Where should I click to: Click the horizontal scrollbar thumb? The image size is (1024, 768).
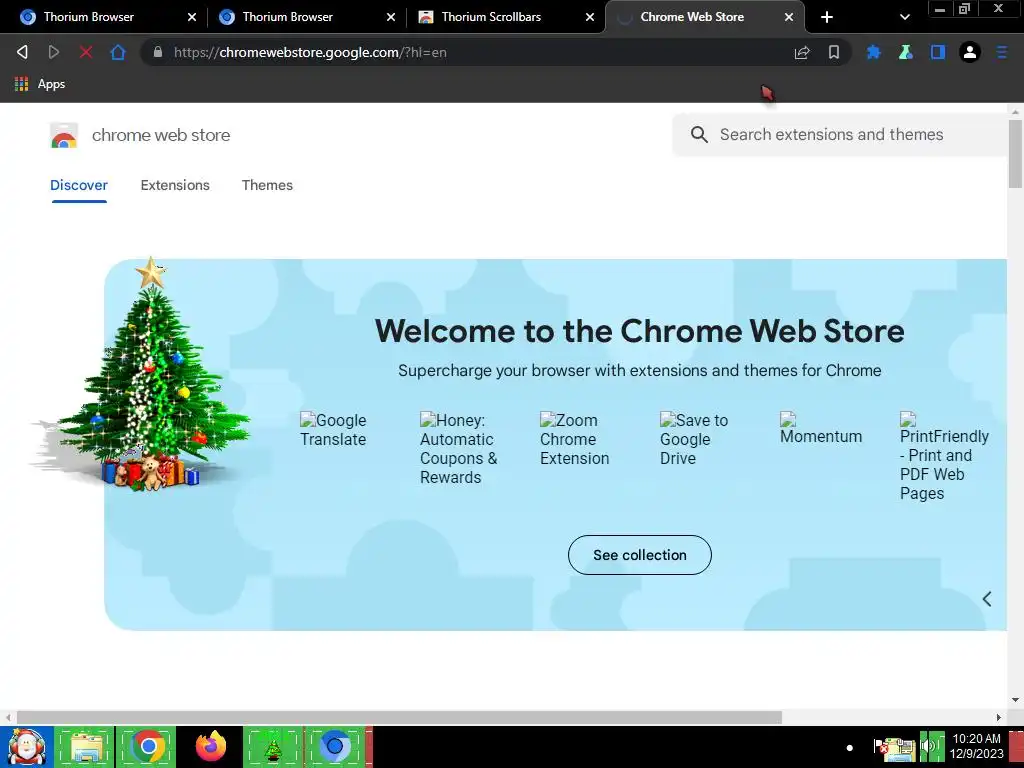click(399, 717)
